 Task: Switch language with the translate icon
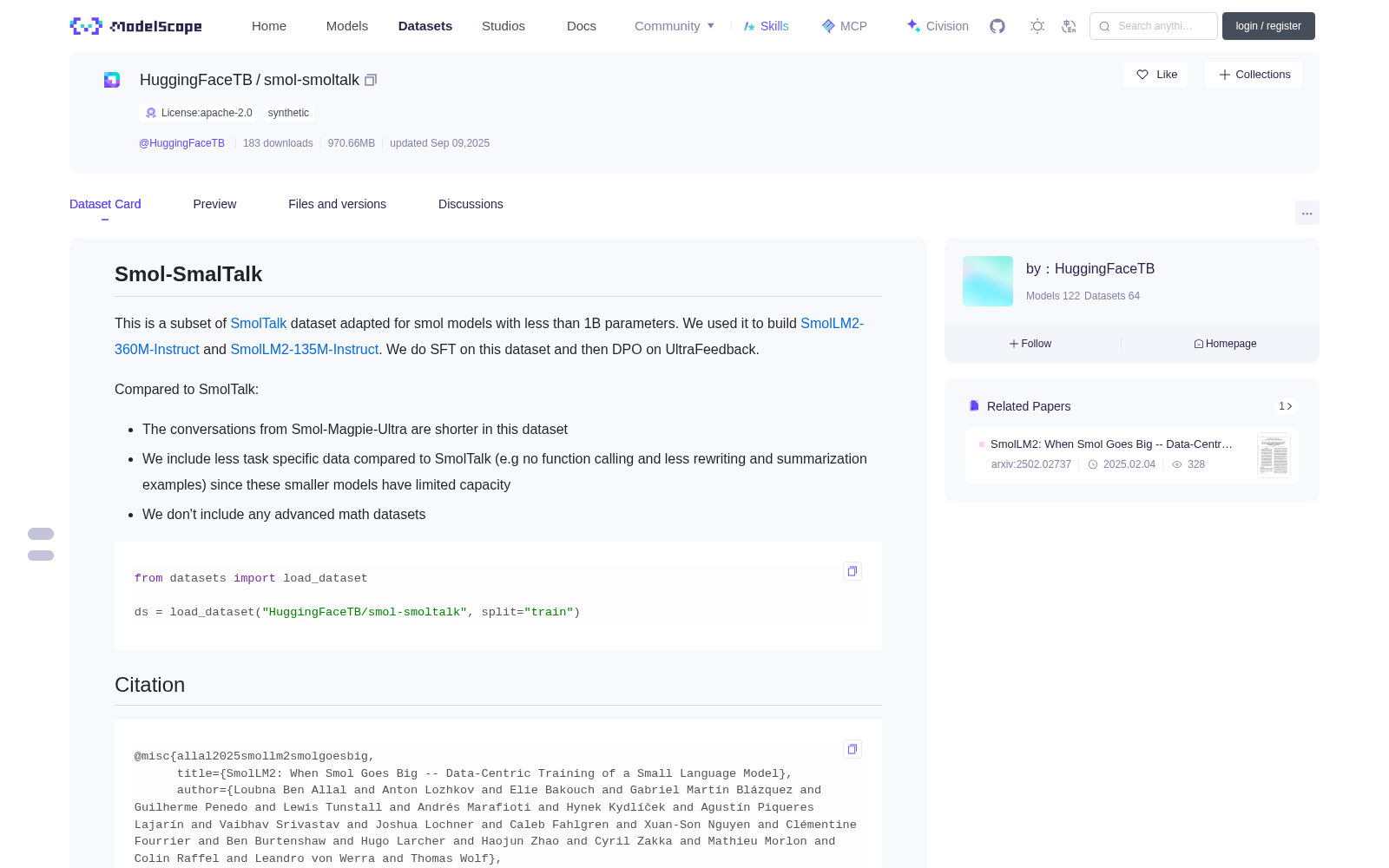[x=1069, y=26]
